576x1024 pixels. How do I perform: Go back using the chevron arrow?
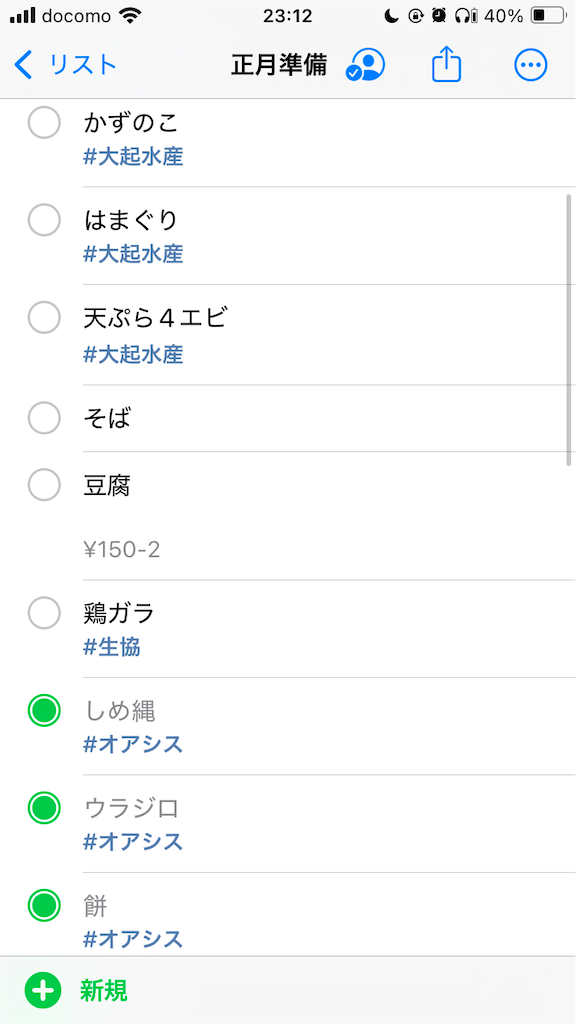[x=23, y=65]
